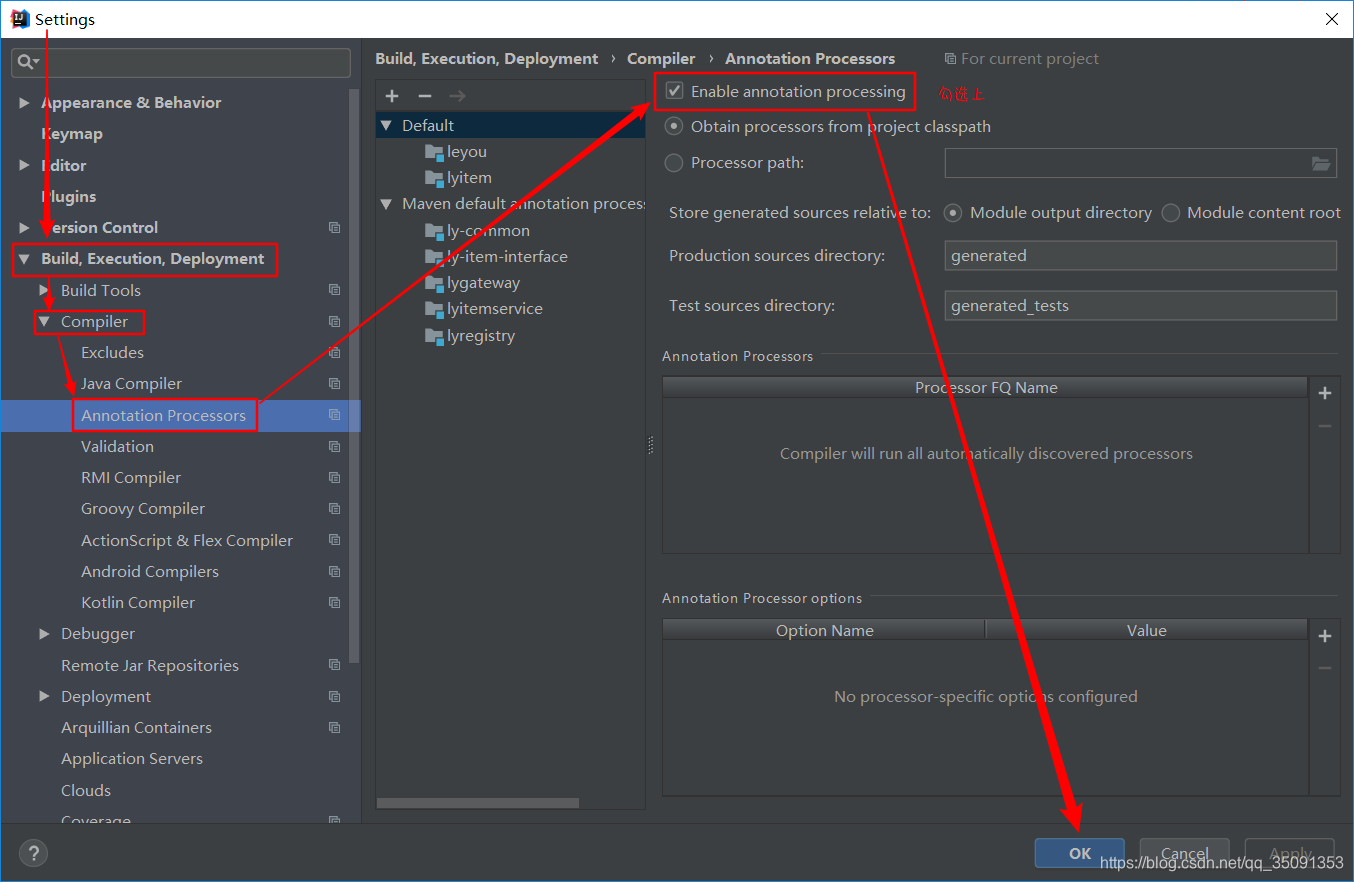
Task: Select the Processor path radio option
Action: pyautogui.click(x=675, y=163)
